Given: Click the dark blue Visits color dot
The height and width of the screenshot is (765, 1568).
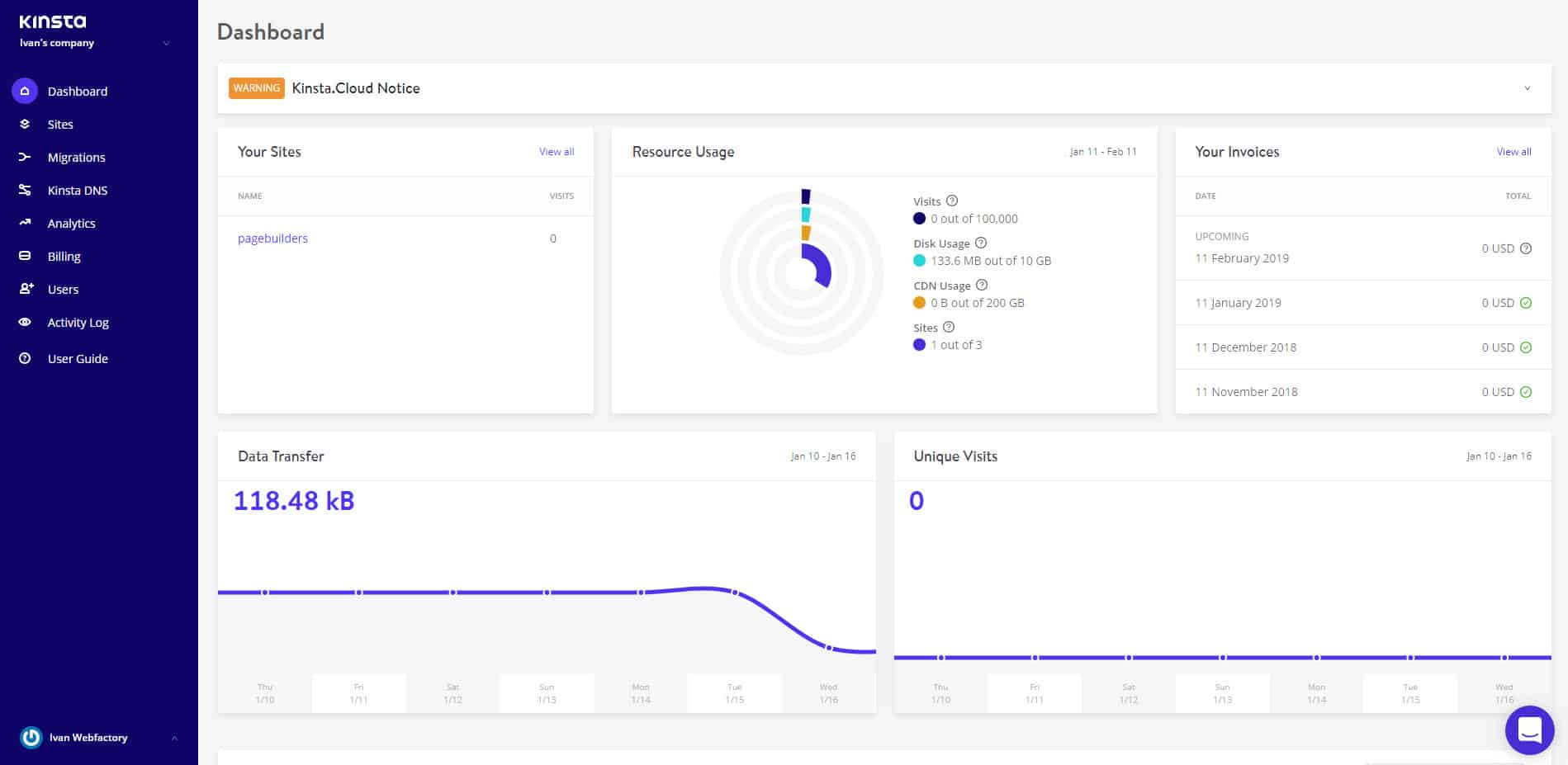Looking at the screenshot, I should pyautogui.click(x=919, y=219).
